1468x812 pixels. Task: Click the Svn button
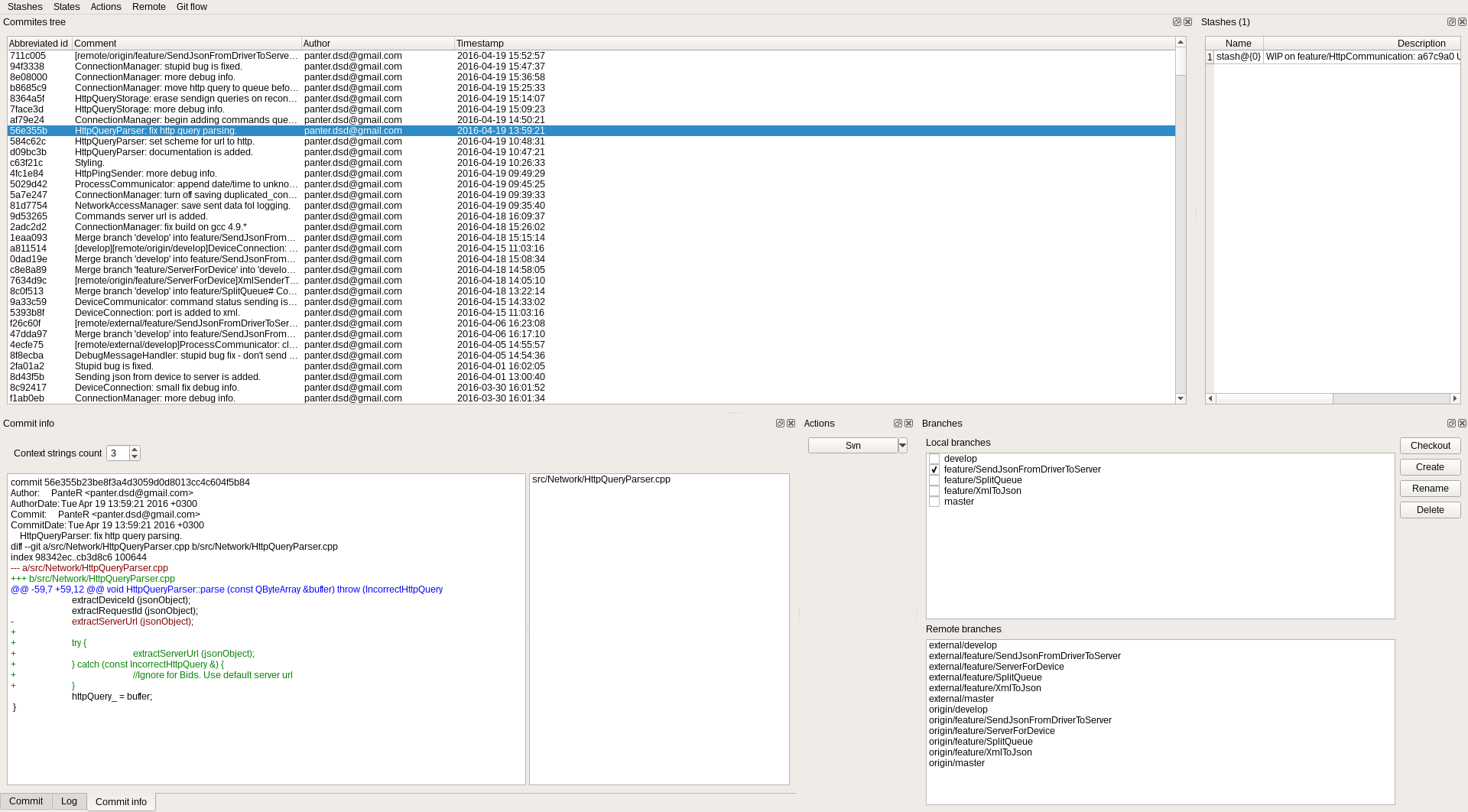pos(853,446)
